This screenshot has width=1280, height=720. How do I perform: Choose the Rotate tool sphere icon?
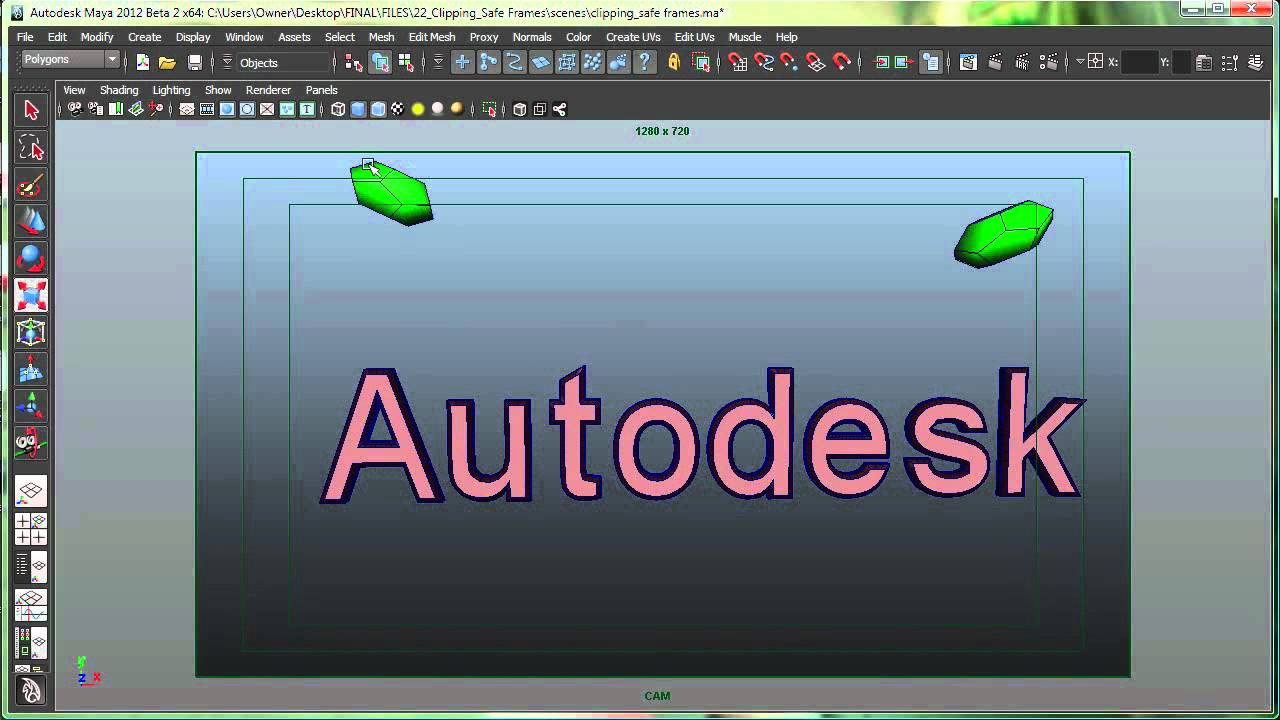pos(31,258)
